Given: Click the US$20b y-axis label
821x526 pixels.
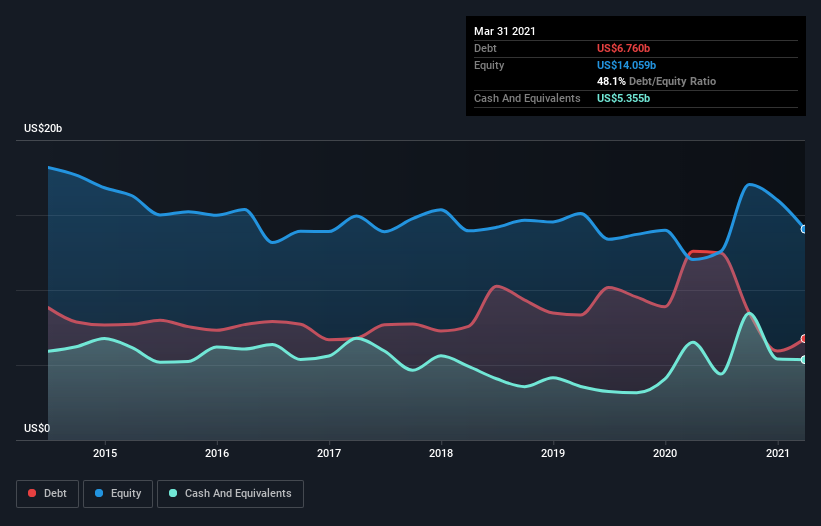Looking at the screenshot, I should coord(43,128).
